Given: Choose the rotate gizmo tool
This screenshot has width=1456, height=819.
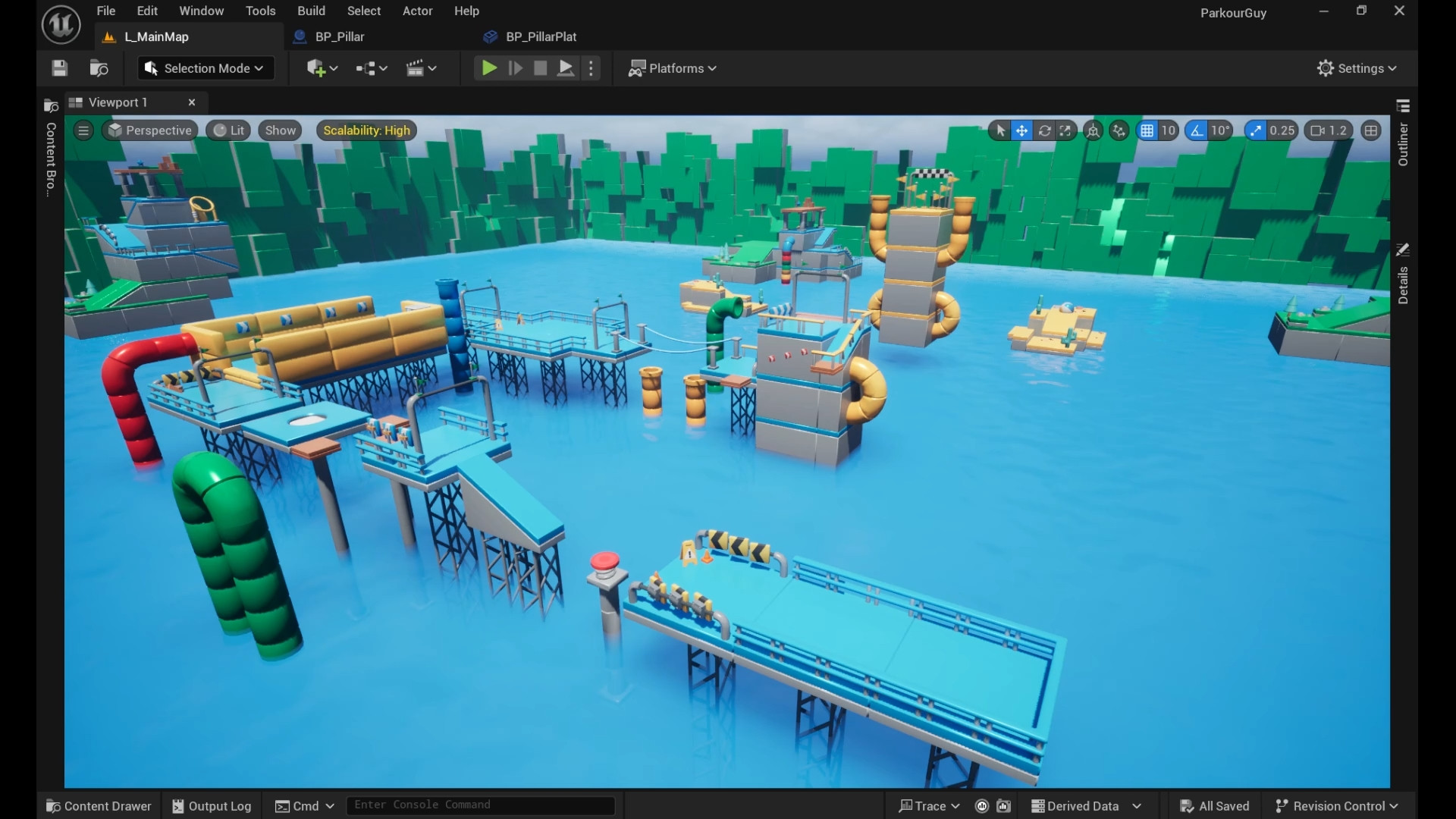Looking at the screenshot, I should 1044,130.
